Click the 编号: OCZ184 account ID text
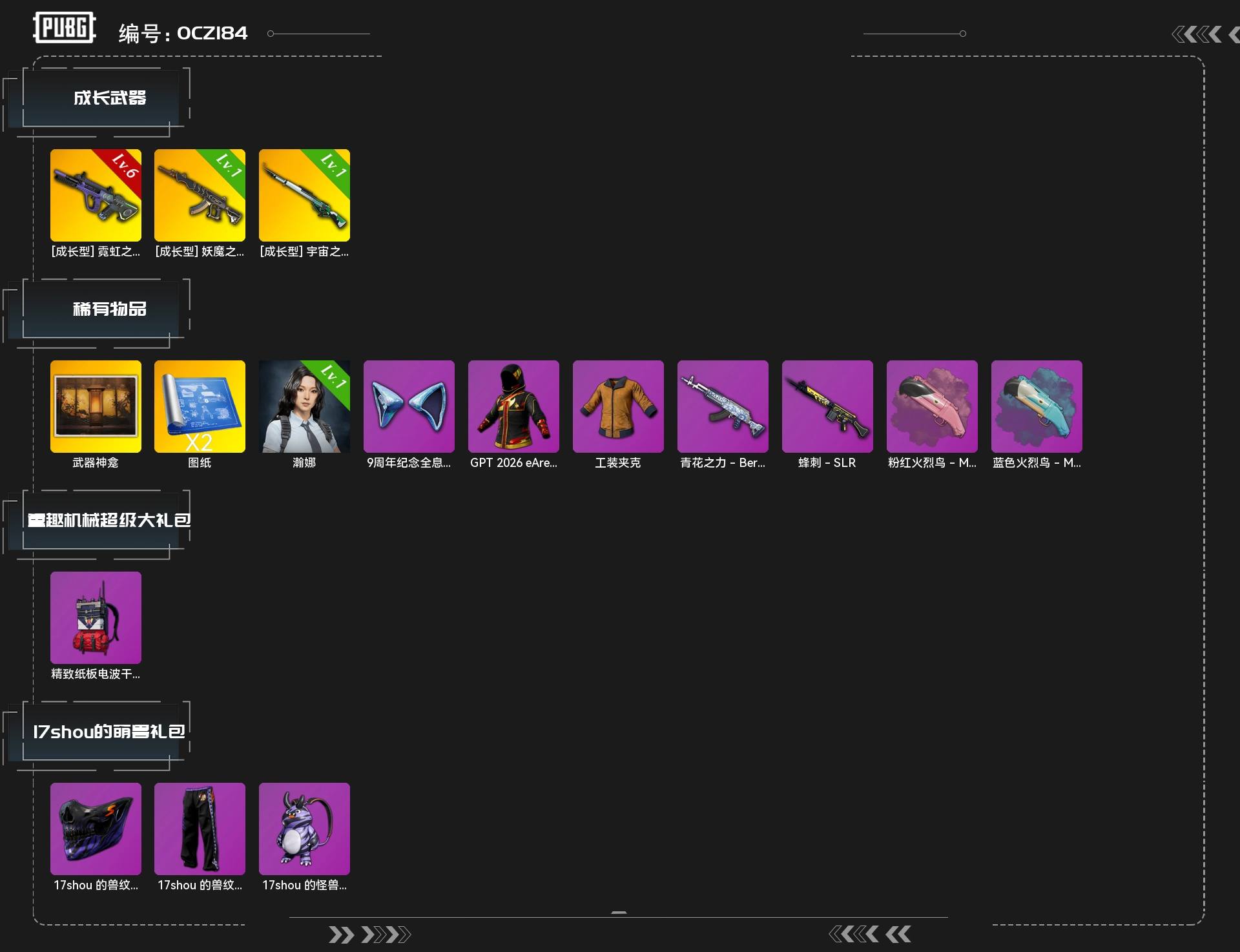 [x=183, y=34]
